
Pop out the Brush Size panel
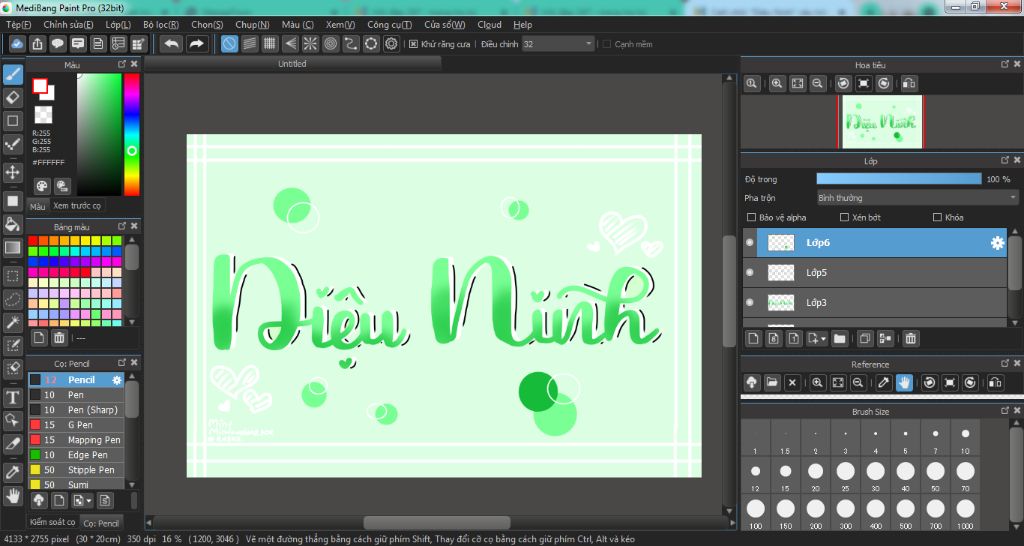1004,411
